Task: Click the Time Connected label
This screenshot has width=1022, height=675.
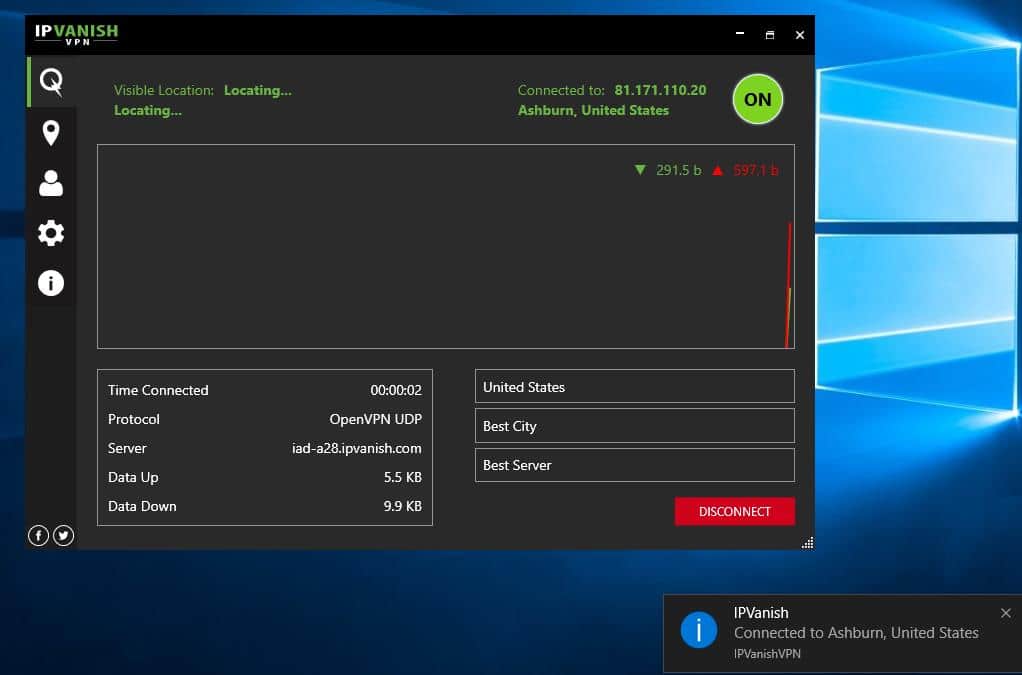Action: [x=158, y=390]
